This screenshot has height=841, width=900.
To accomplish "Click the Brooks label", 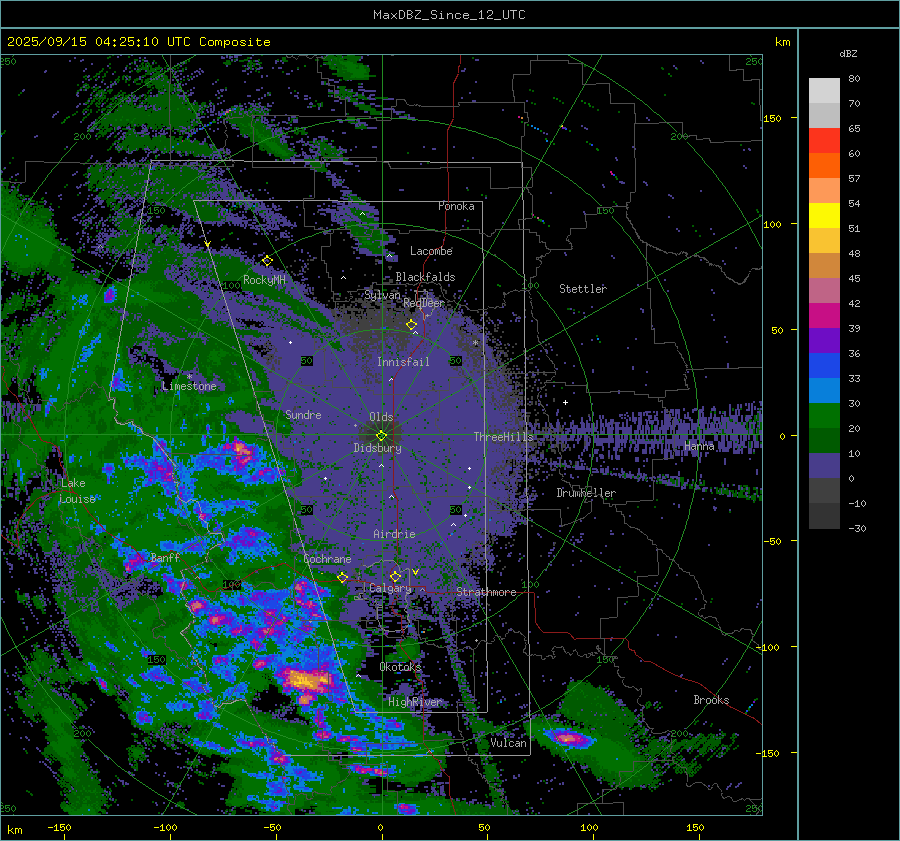I will click(x=711, y=700).
